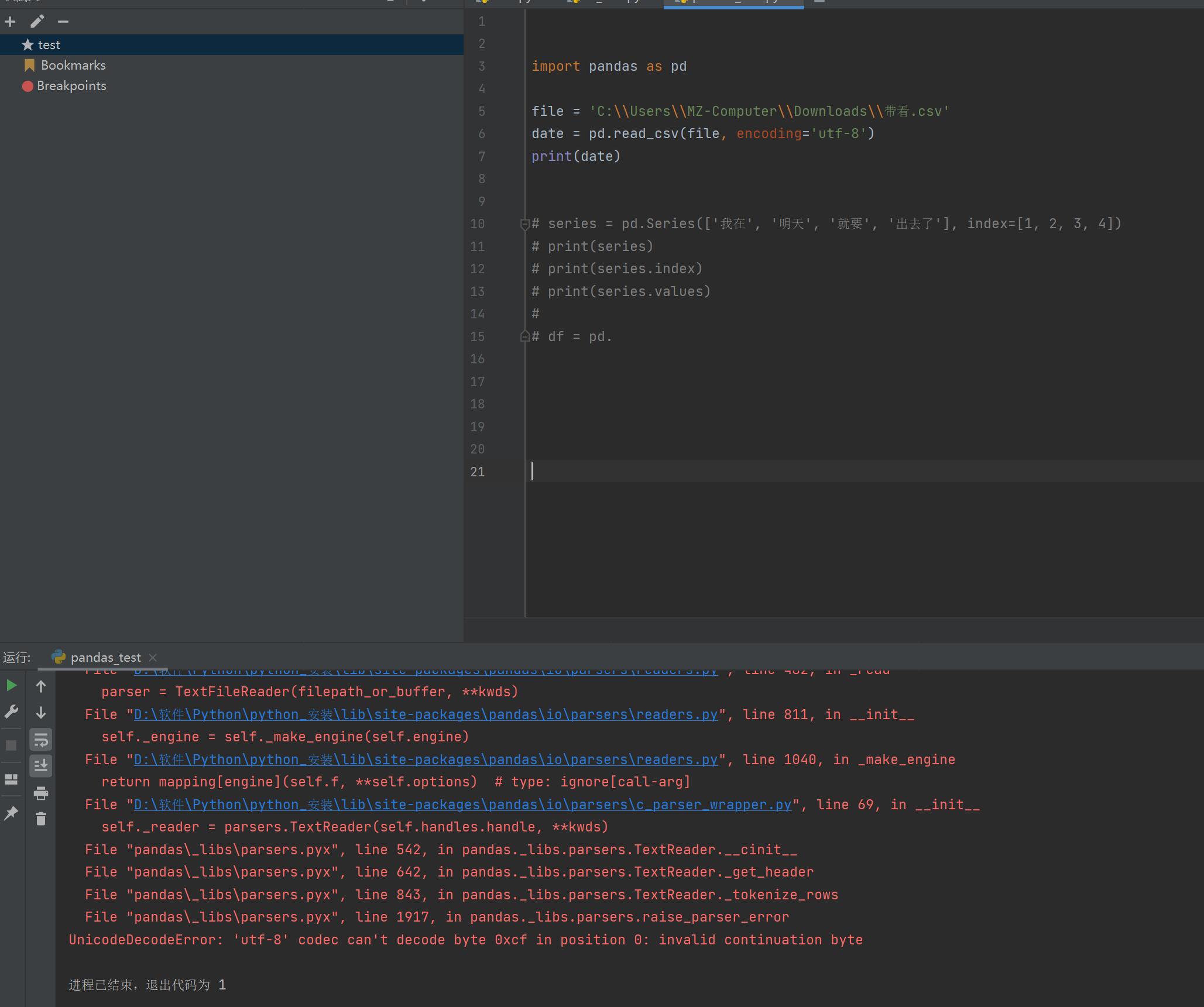Click the Print console output icon
1204x1007 pixels.
[40, 793]
